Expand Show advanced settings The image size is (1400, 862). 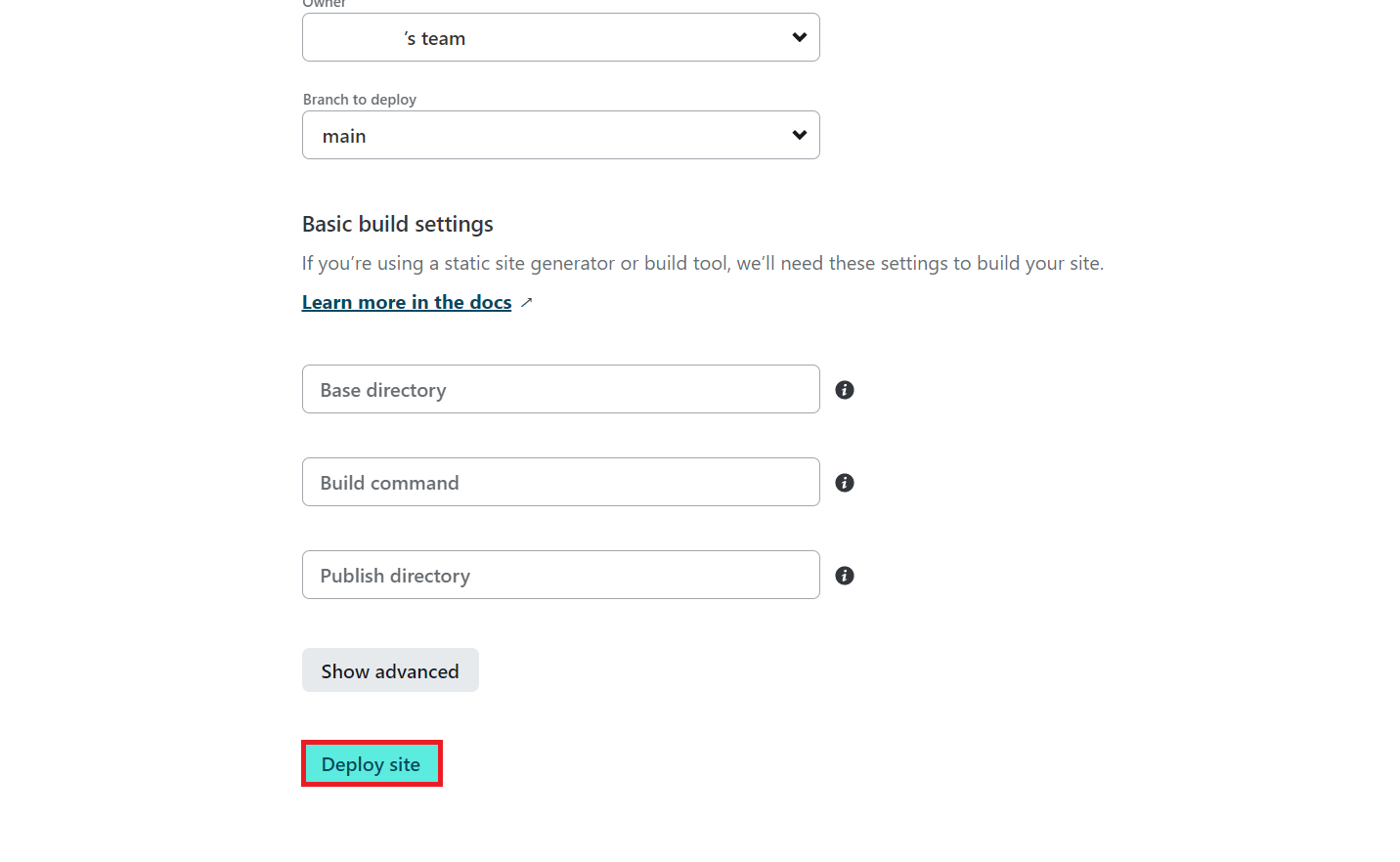pos(390,670)
